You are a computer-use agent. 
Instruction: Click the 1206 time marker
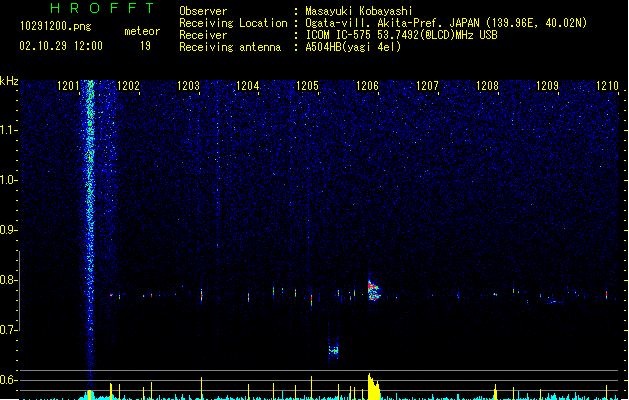(367, 86)
